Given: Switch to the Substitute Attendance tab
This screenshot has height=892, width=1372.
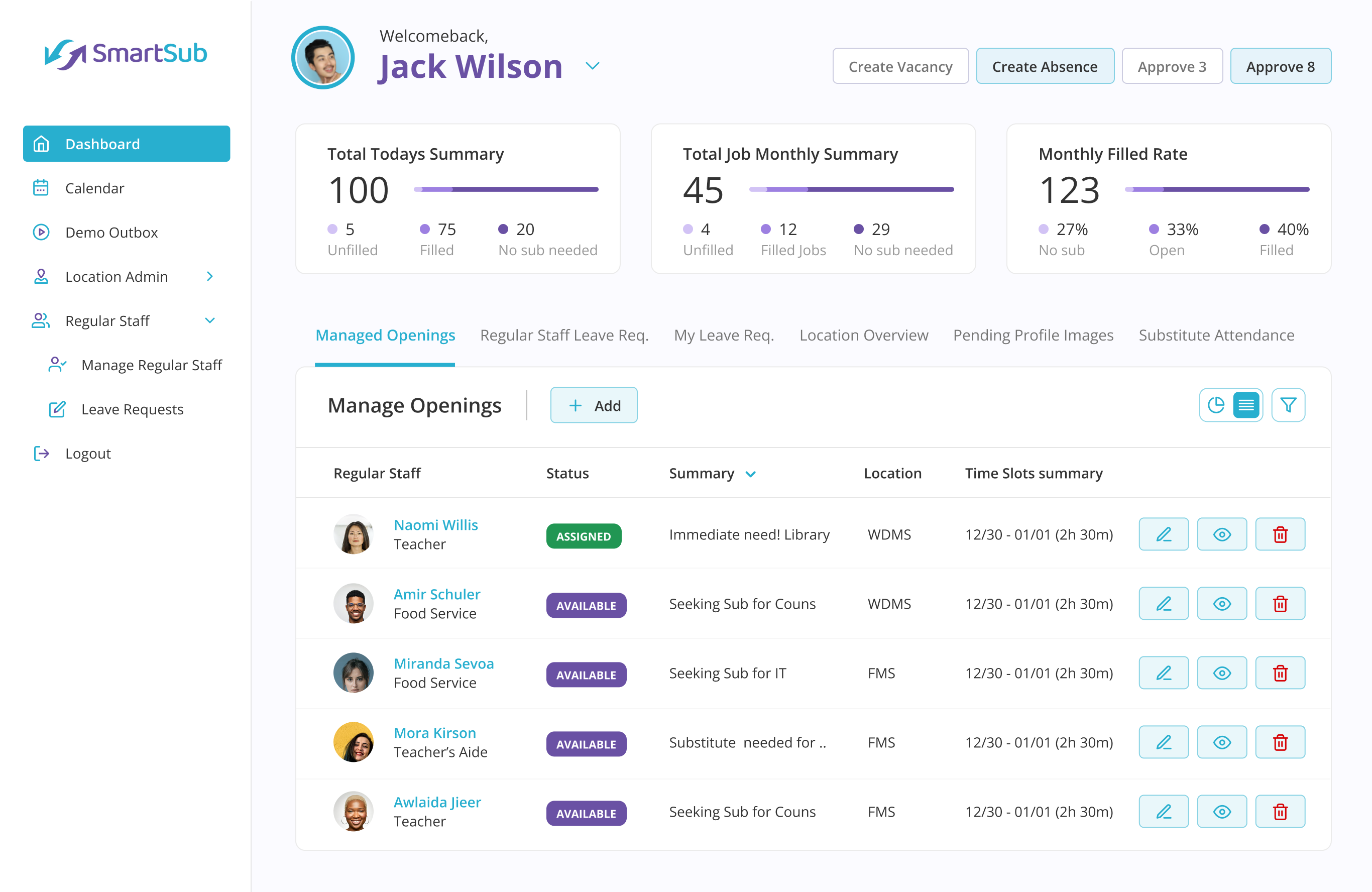Looking at the screenshot, I should pyautogui.click(x=1215, y=335).
